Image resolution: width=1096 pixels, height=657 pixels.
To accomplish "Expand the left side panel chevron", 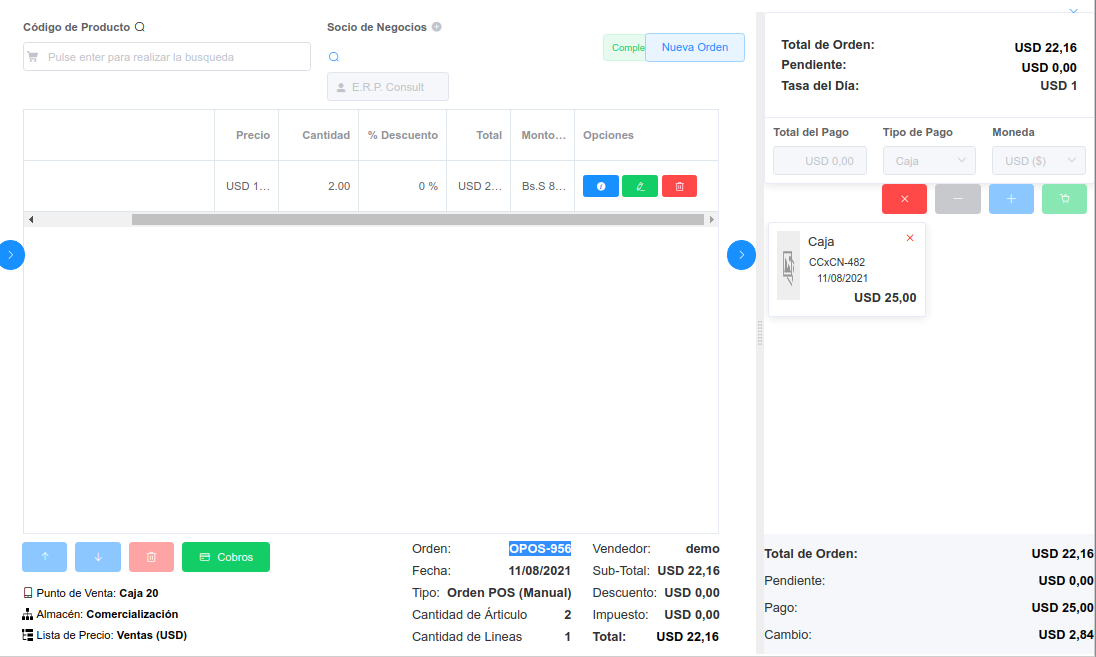I will (12, 255).
